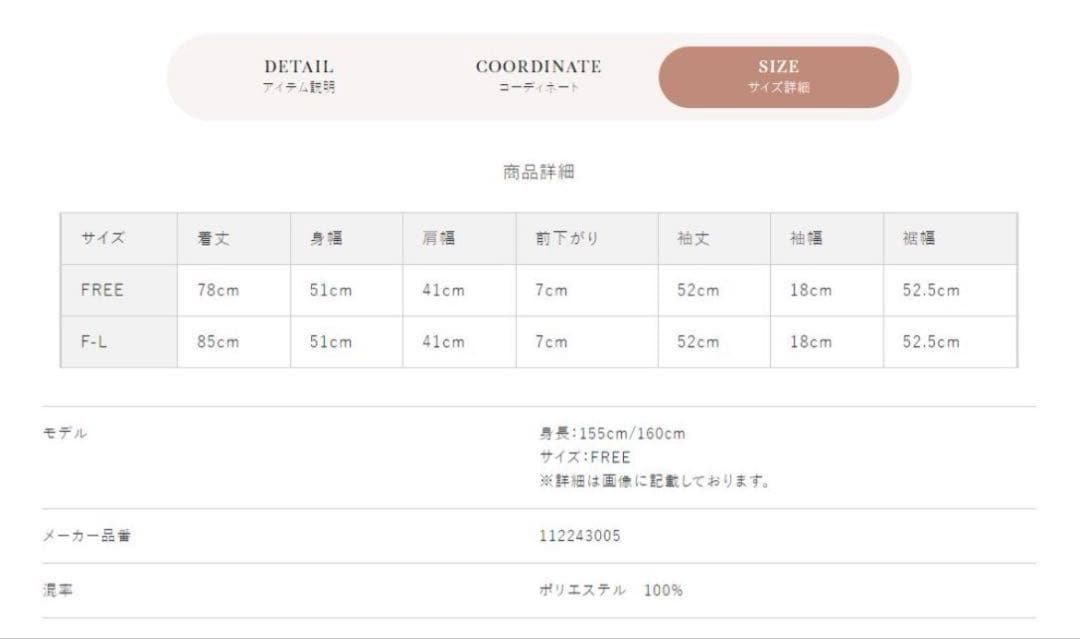Click the 袖丈 column header

click(693, 239)
